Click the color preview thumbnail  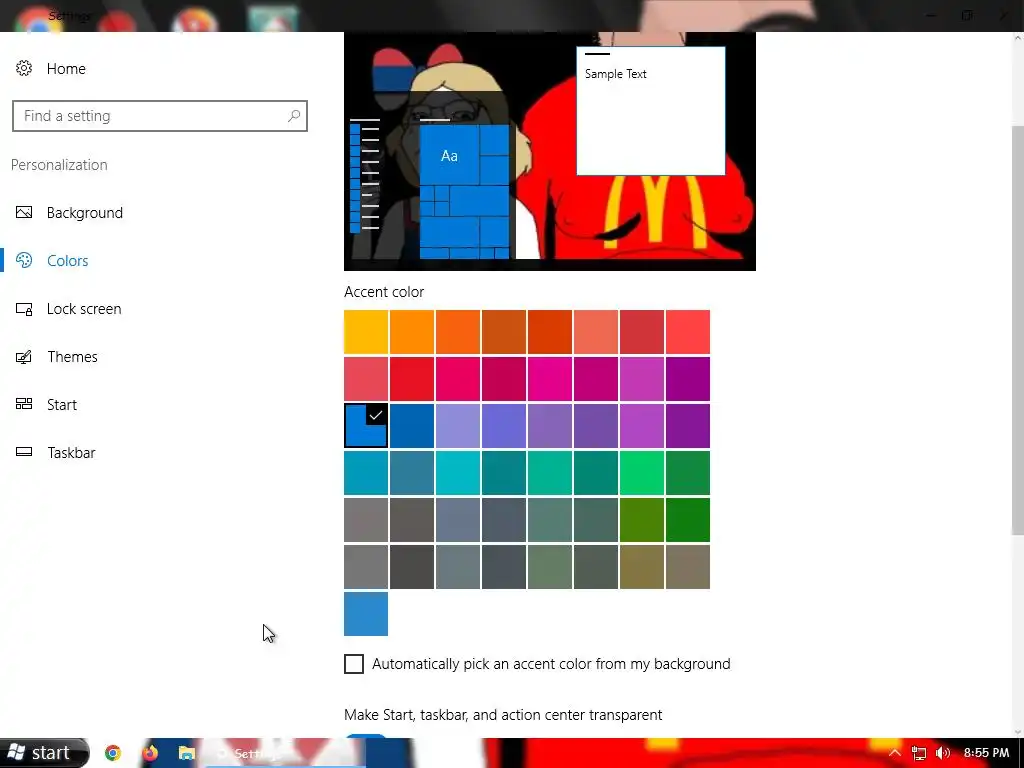pyautogui.click(x=550, y=152)
